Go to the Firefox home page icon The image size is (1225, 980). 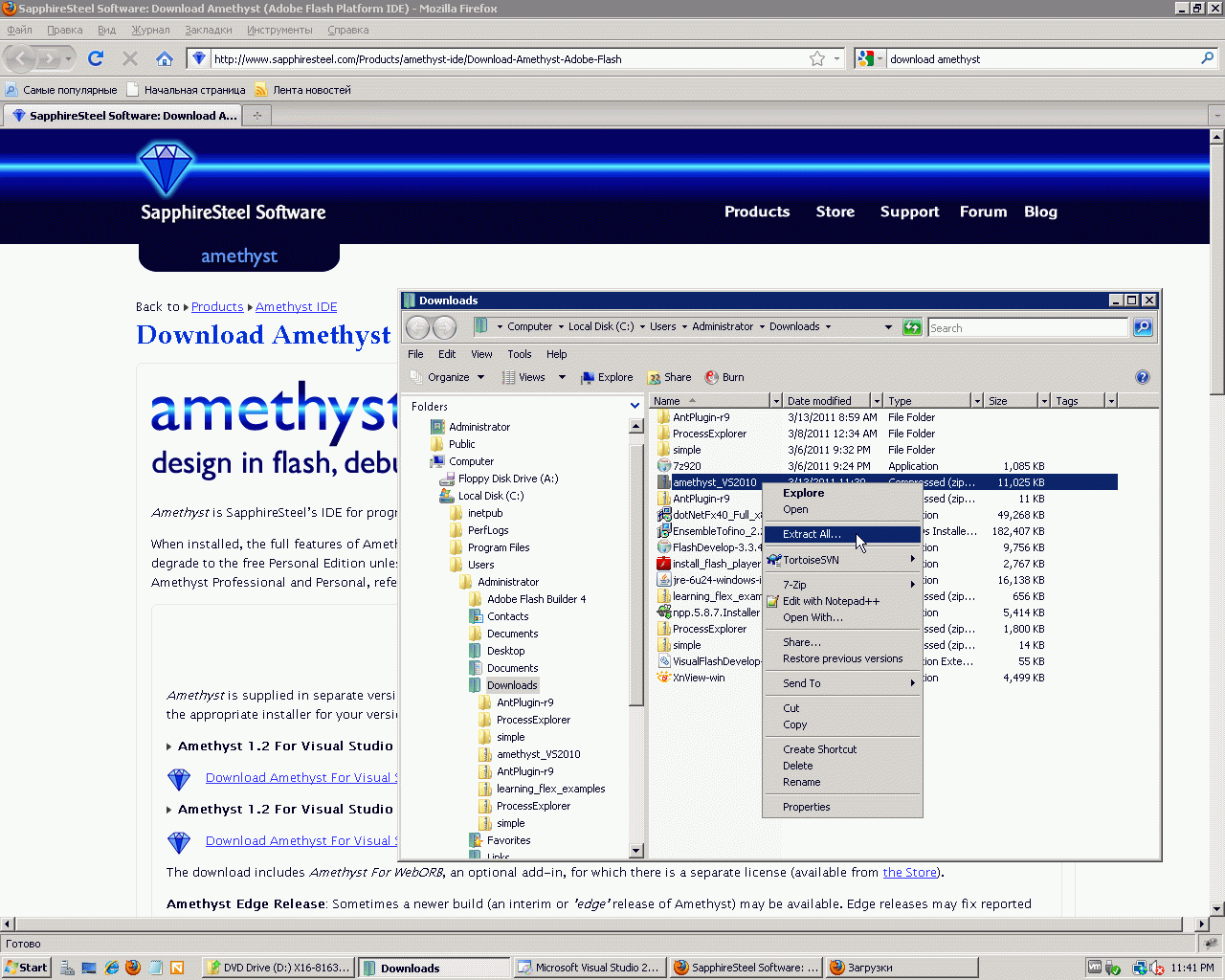point(165,58)
